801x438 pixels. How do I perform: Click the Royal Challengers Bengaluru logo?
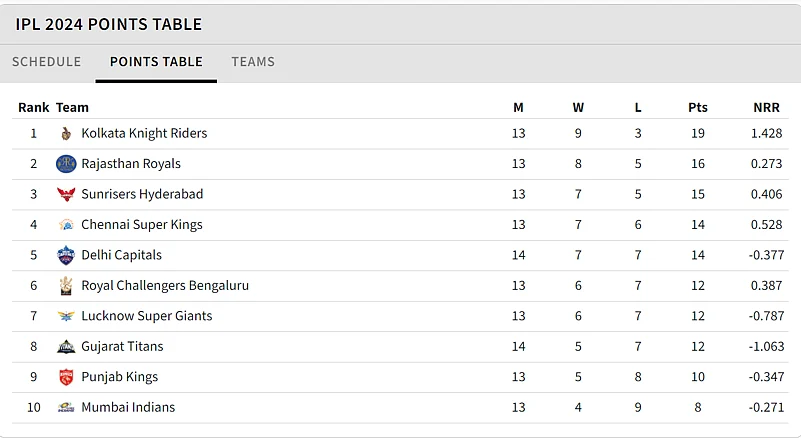tap(66, 286)
